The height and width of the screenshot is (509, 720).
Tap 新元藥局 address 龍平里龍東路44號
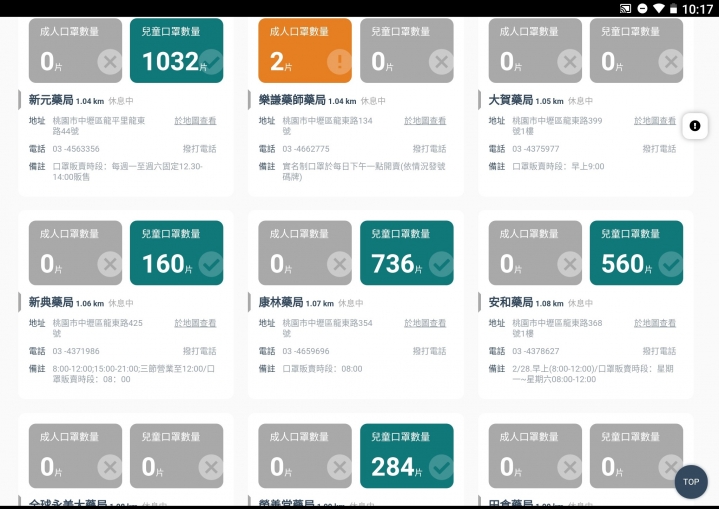pyautogui.click(x=99, y=125)
